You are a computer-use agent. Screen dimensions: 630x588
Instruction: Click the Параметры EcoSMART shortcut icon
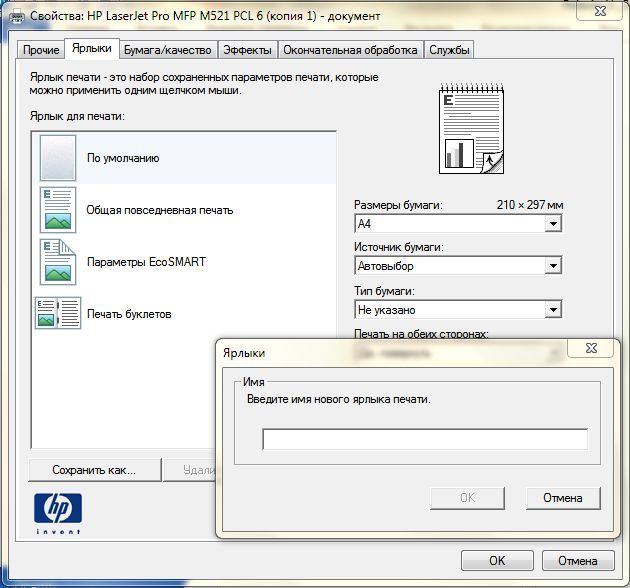point(58,262)
